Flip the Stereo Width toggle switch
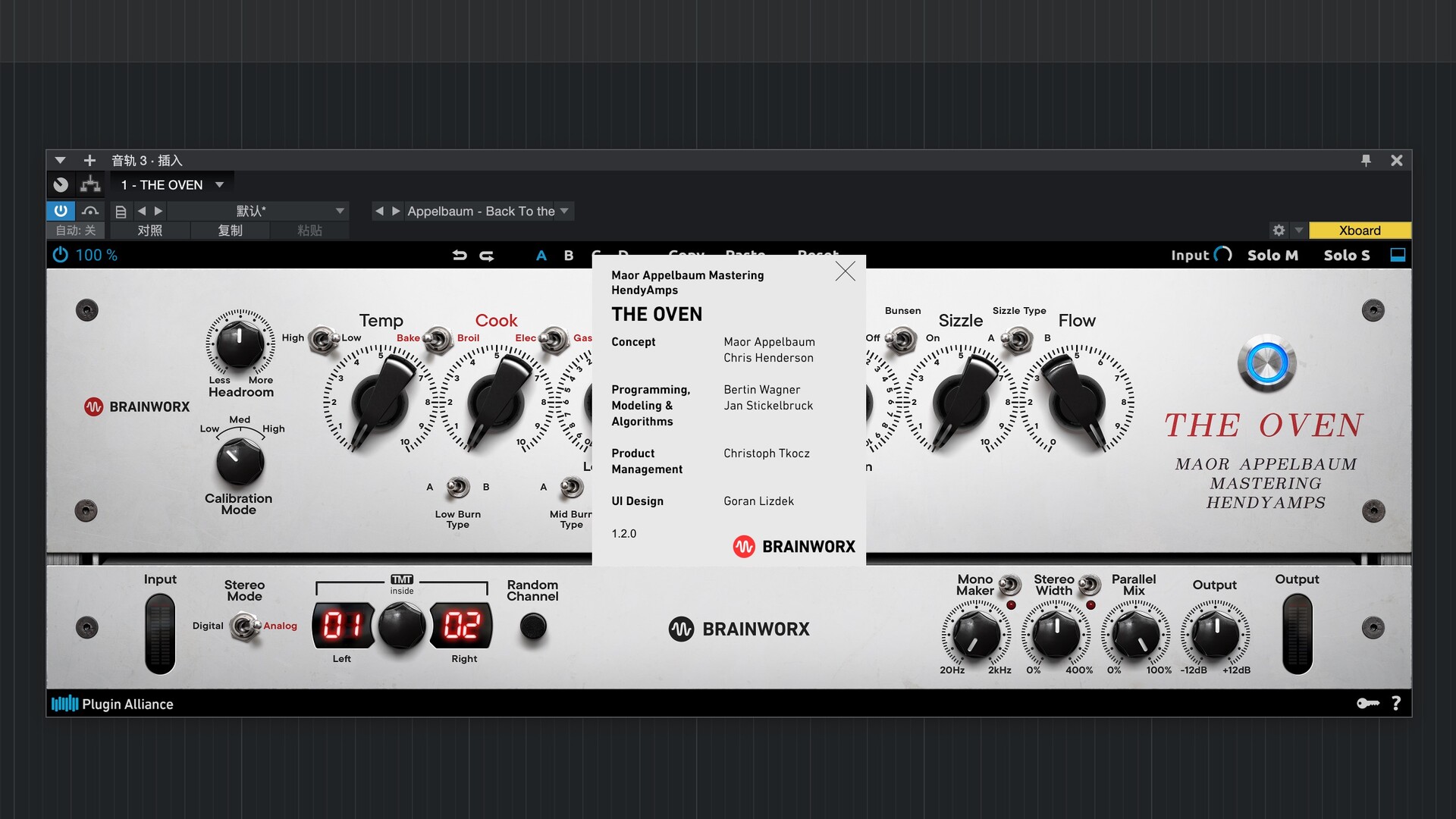This screenshot has height=819, width=1456. pos(1089,585)
